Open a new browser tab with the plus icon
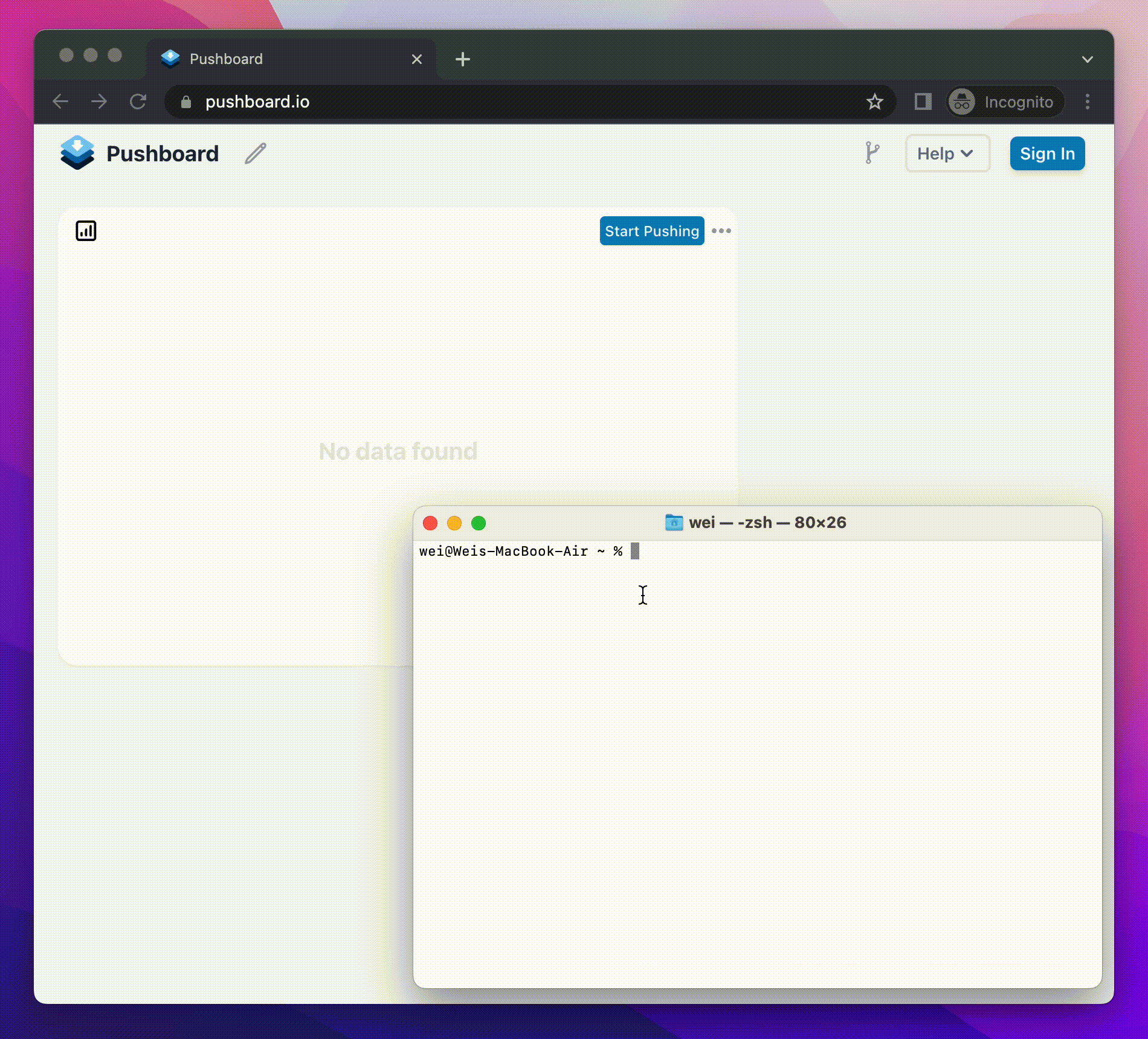The height and width of the screenshot is (1039, 1148). tap(463, 59)
